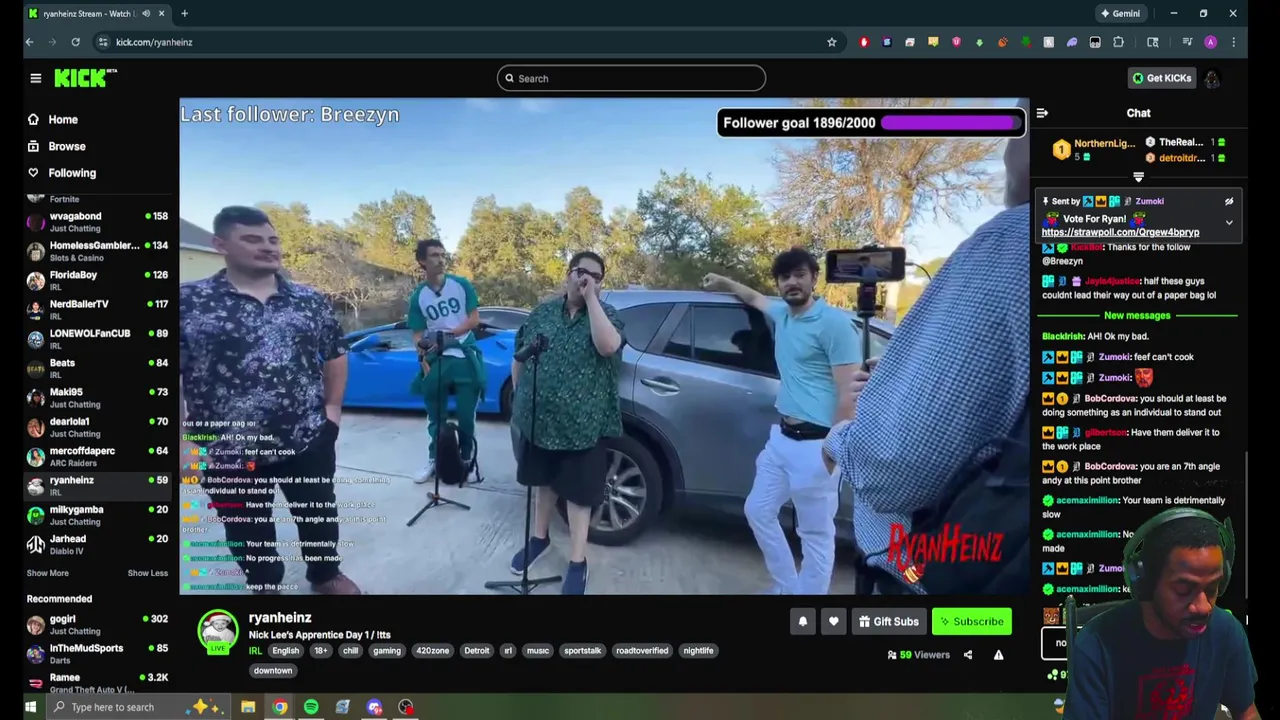The width and height of the screenshot is (1280, 720).
Task: Click the 420zone tag
Action: (432, 651)
